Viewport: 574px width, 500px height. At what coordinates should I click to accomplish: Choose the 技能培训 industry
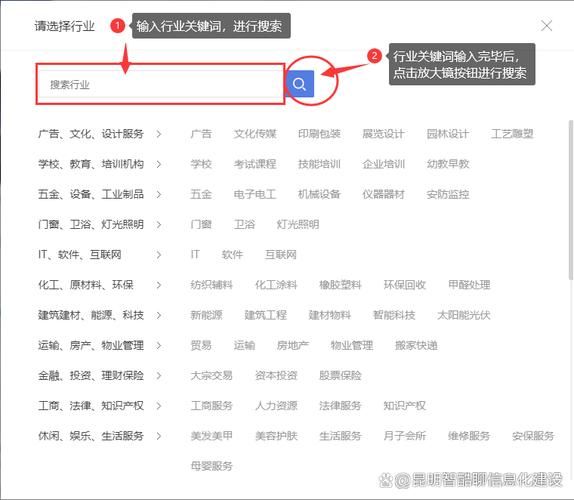(319, 164)
